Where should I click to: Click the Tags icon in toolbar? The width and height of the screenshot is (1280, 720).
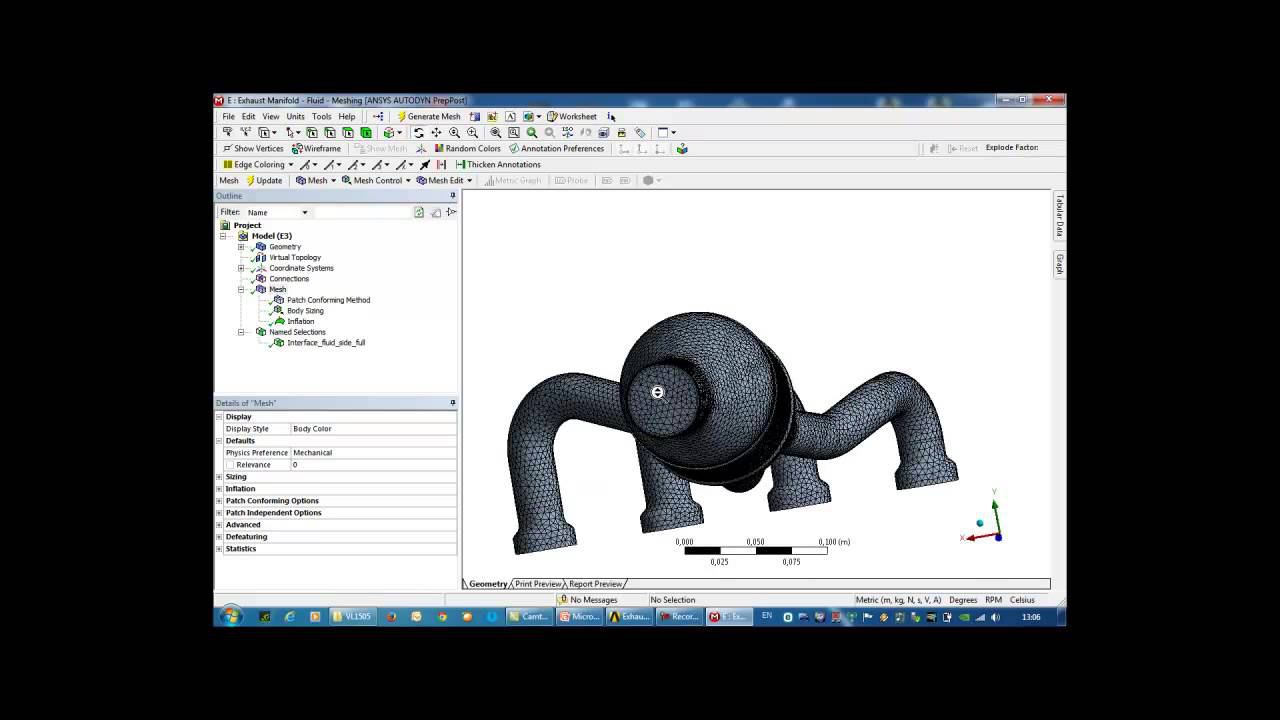click(640, 132)
